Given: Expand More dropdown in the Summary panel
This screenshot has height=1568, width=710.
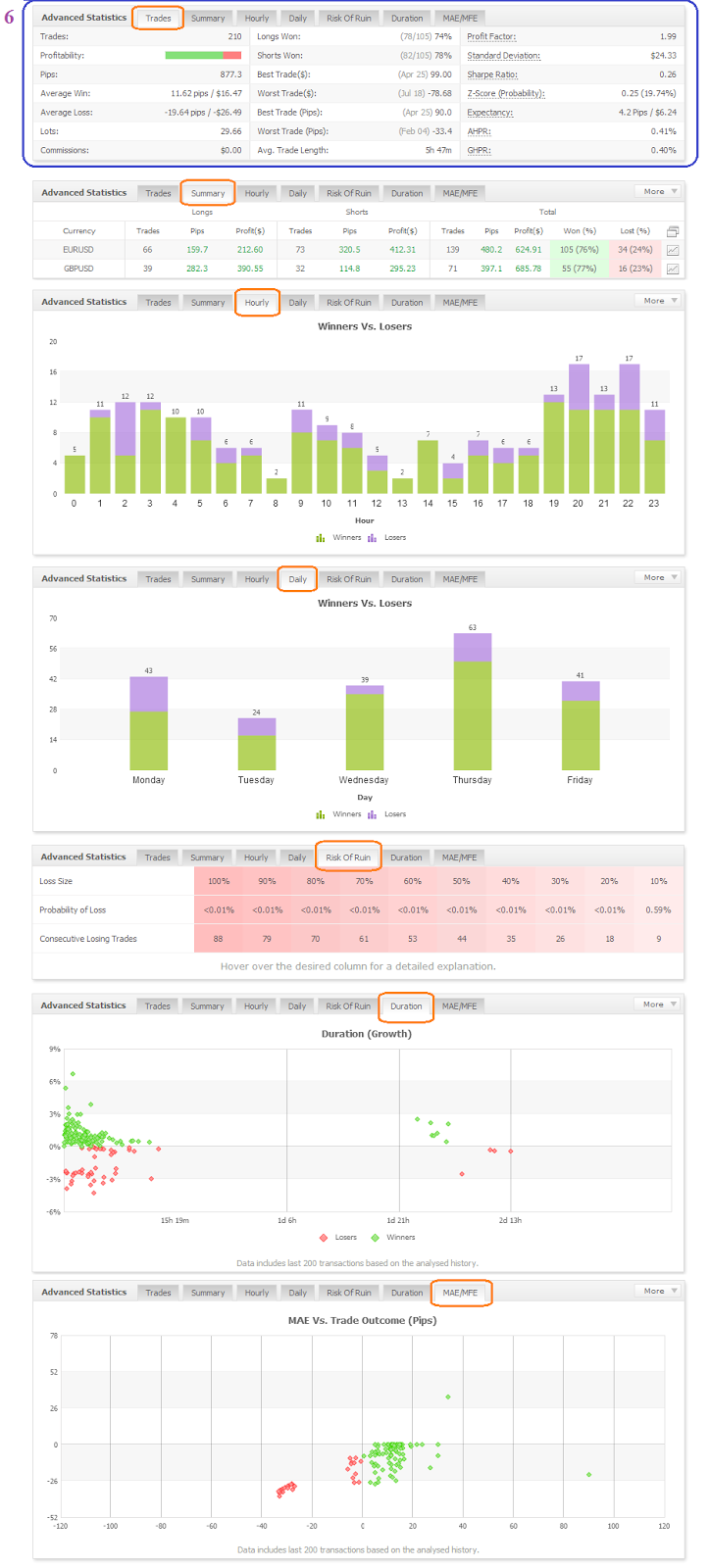Looking at the screenshot, I should coord(659,192).
